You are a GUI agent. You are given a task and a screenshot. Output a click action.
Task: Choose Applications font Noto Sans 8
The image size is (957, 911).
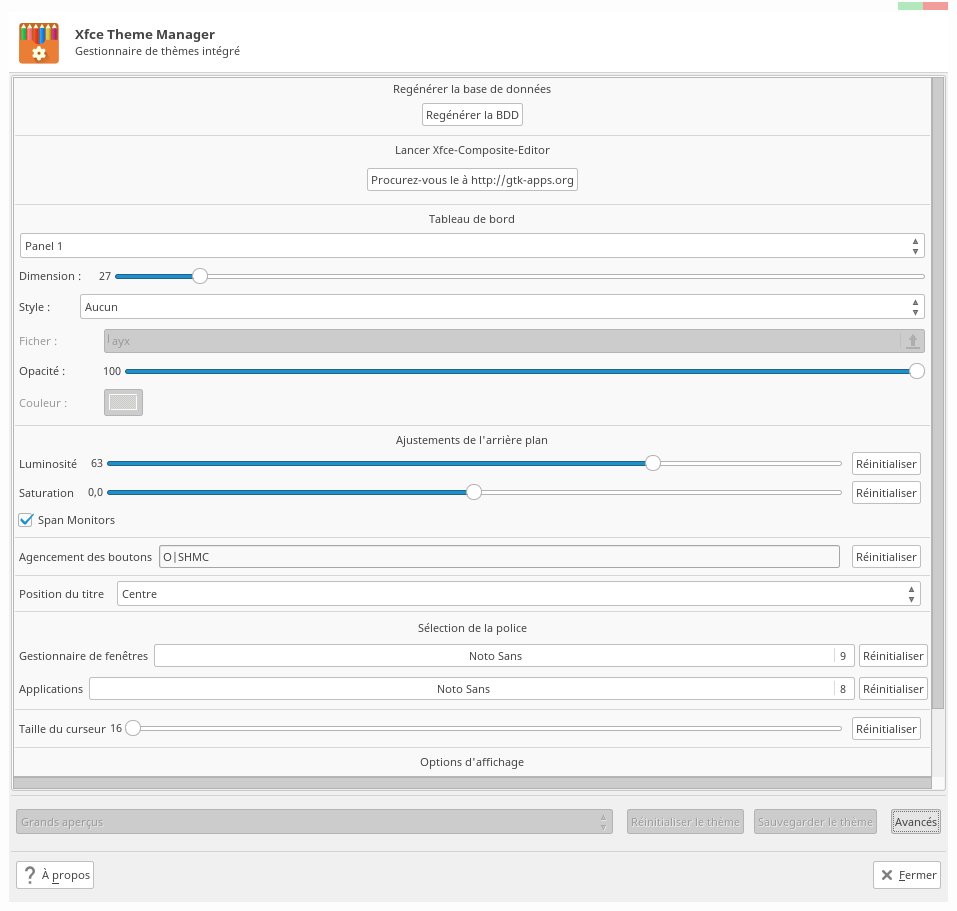471,688
